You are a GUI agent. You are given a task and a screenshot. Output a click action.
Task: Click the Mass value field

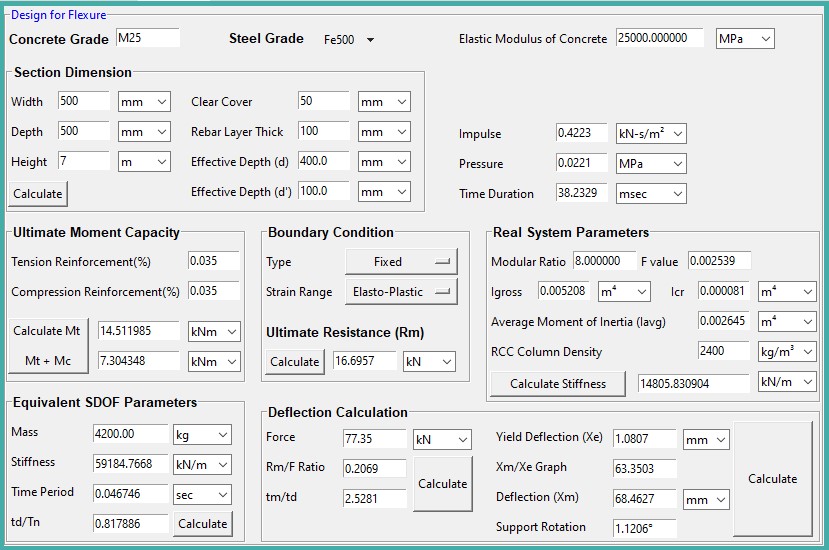[x=131, y=434]
